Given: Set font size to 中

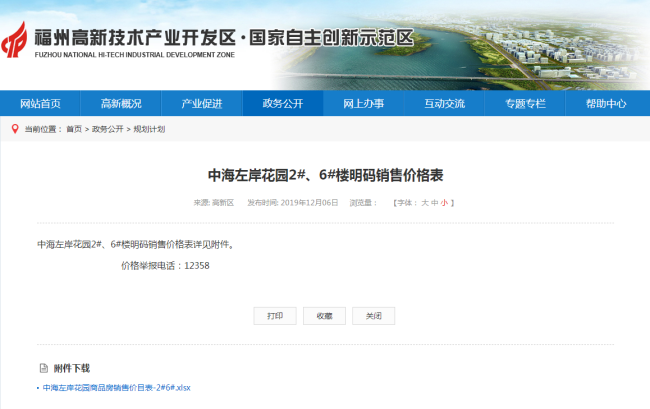Looking at the screenshot, I should pyautogui.click(x=434, y=203).
